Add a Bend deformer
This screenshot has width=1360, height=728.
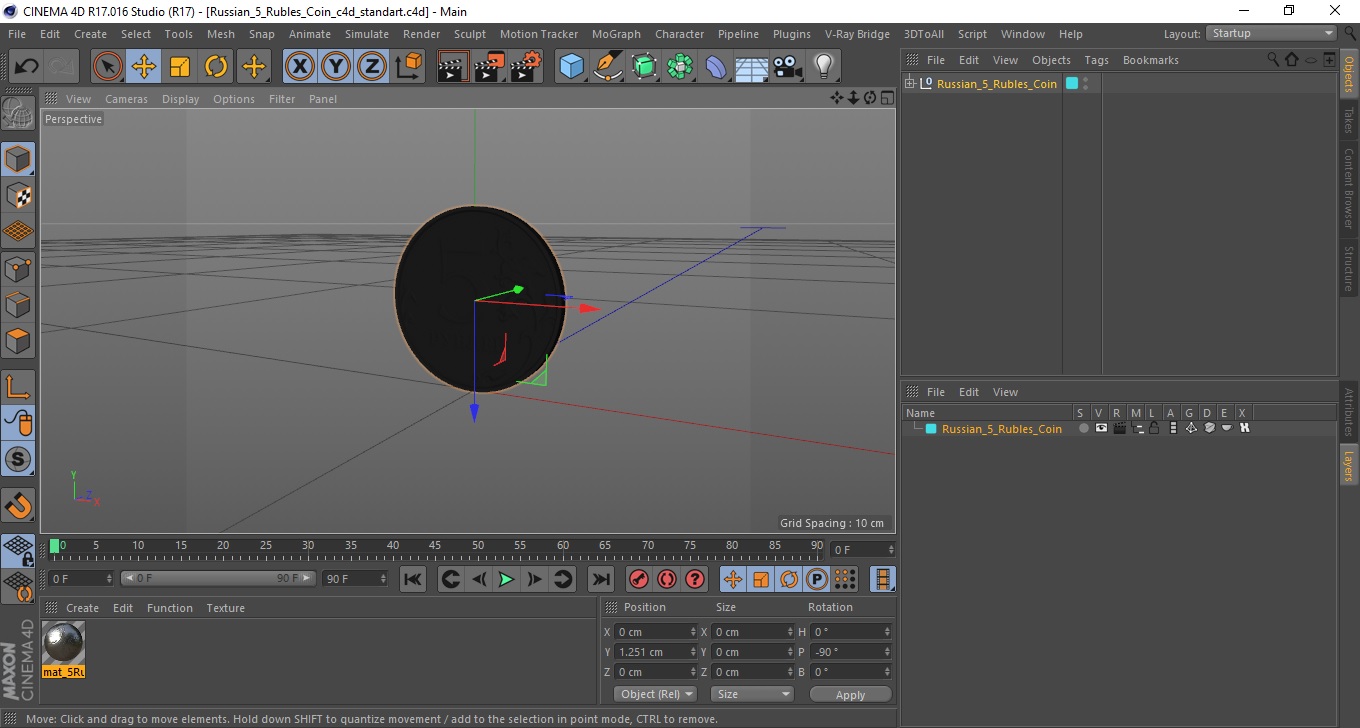[716, 67]
